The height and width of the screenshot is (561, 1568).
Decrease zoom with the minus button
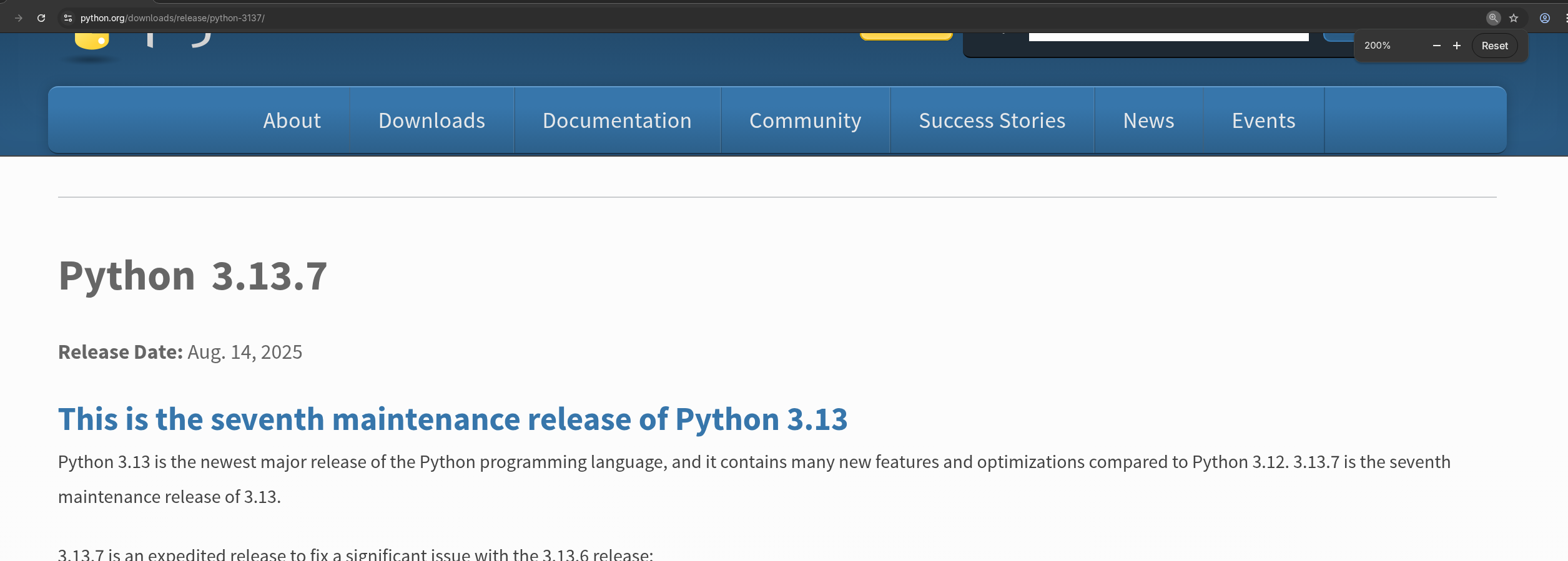pos(1436,46)
